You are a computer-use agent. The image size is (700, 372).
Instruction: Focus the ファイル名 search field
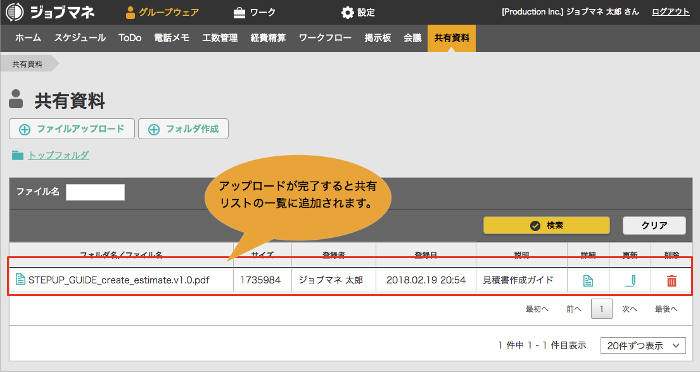coord(96,192)
